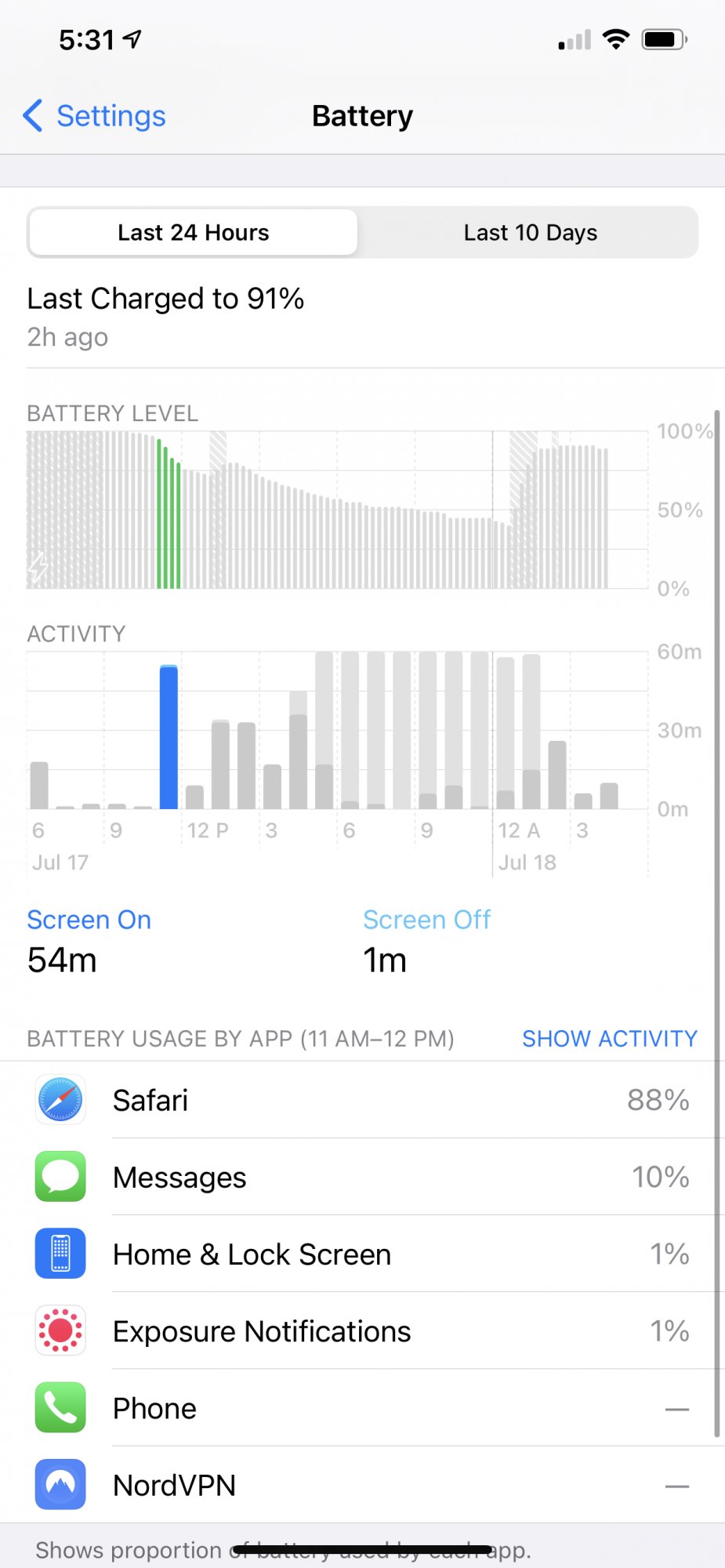Screen dimensions: 725x1568
Task: Tap the Home & Lock Screen icon
Action: [x=60, y=1253]
